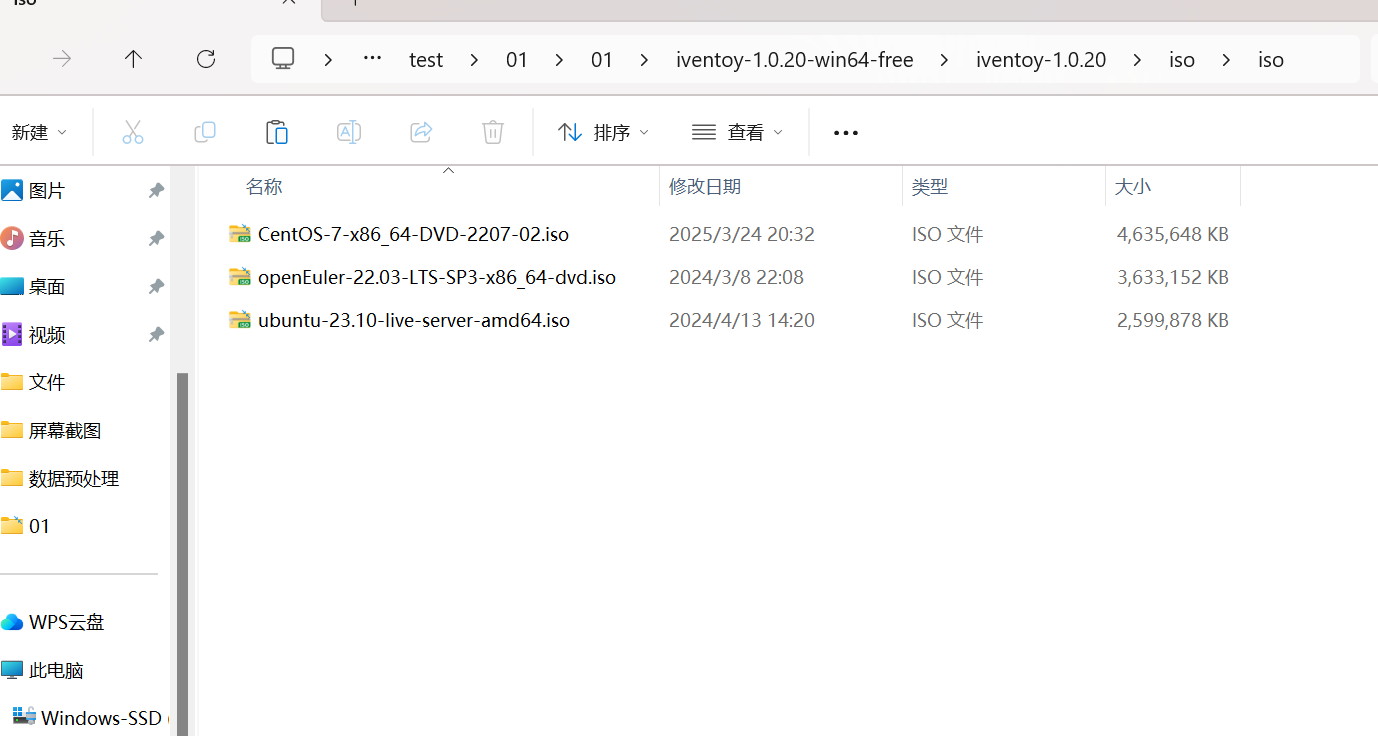Image resolution: width=1378 pixels, height=736 pixels.
Task: Select 此电脑 in sidebar
Action: 55,670
